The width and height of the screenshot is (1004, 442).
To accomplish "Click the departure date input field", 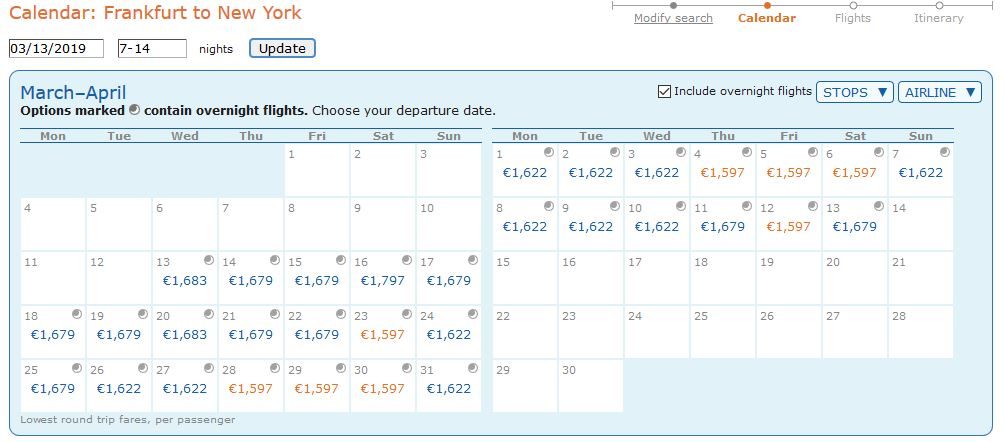I will [x=56, y=49].
